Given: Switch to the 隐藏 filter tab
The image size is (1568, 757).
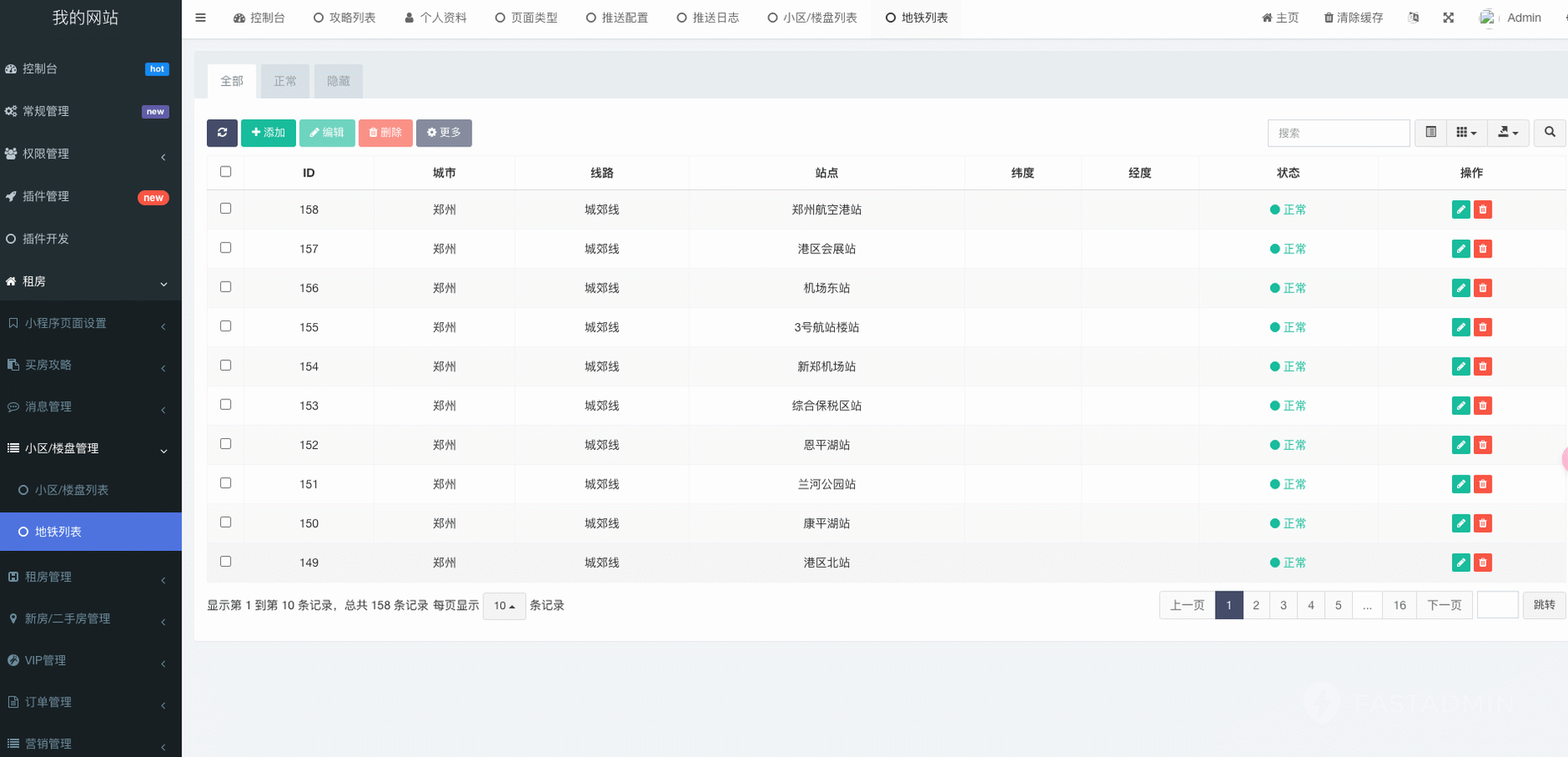Looking at the screenshot, I should (x=338, y=82).
